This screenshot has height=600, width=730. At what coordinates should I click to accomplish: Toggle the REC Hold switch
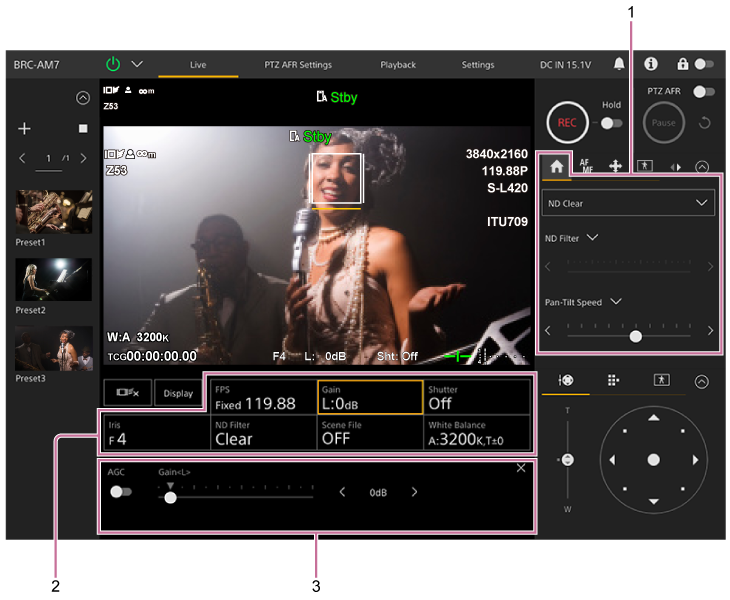611,123
